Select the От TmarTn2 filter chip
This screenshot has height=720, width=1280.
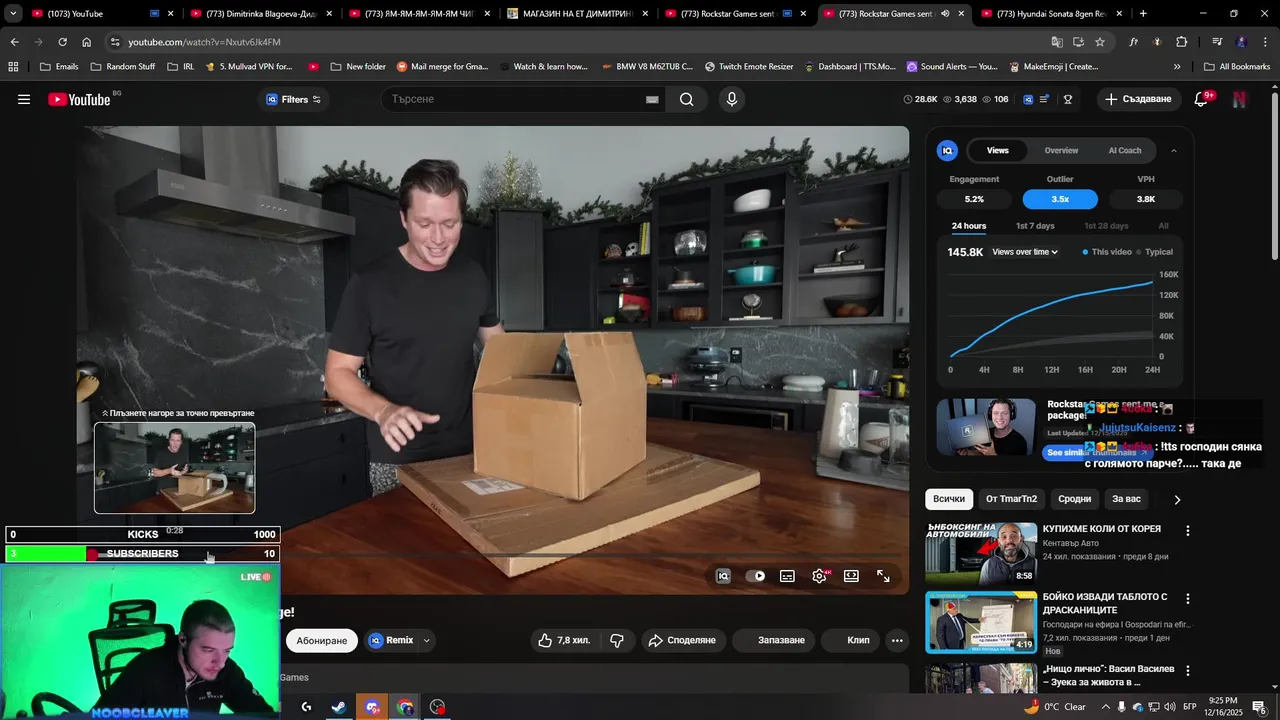[x=1011, y=499]
